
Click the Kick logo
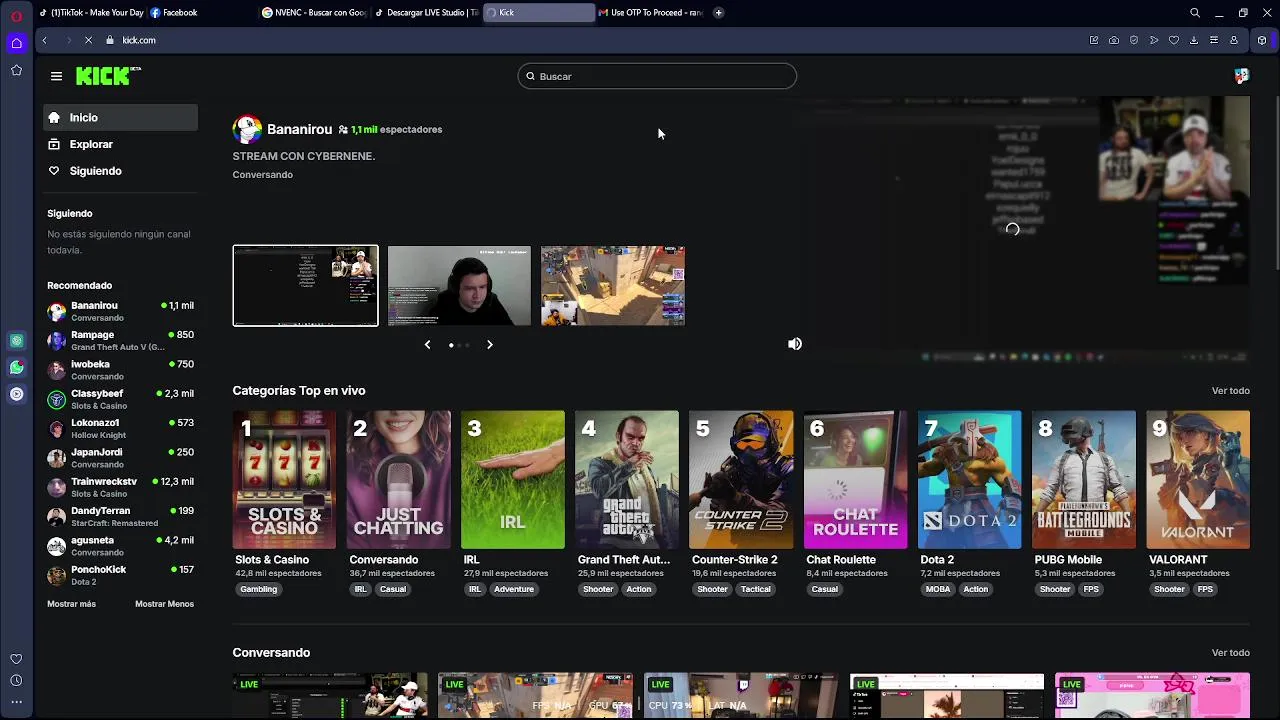point(108,76)
